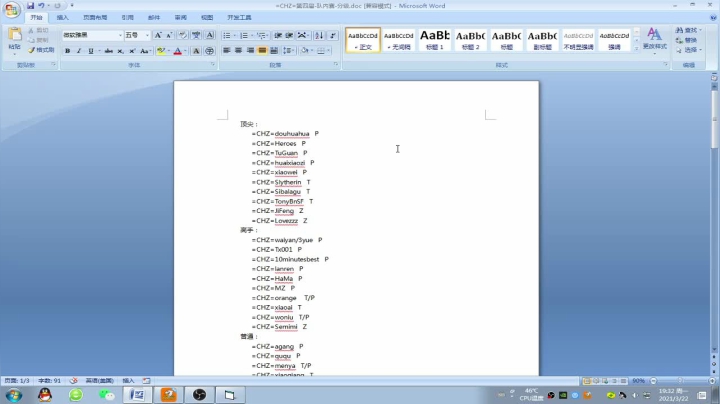Viewport: 720px width, 404px height.
Task: Sort text with the A-Z sort icon
Action: coord(320,35)
